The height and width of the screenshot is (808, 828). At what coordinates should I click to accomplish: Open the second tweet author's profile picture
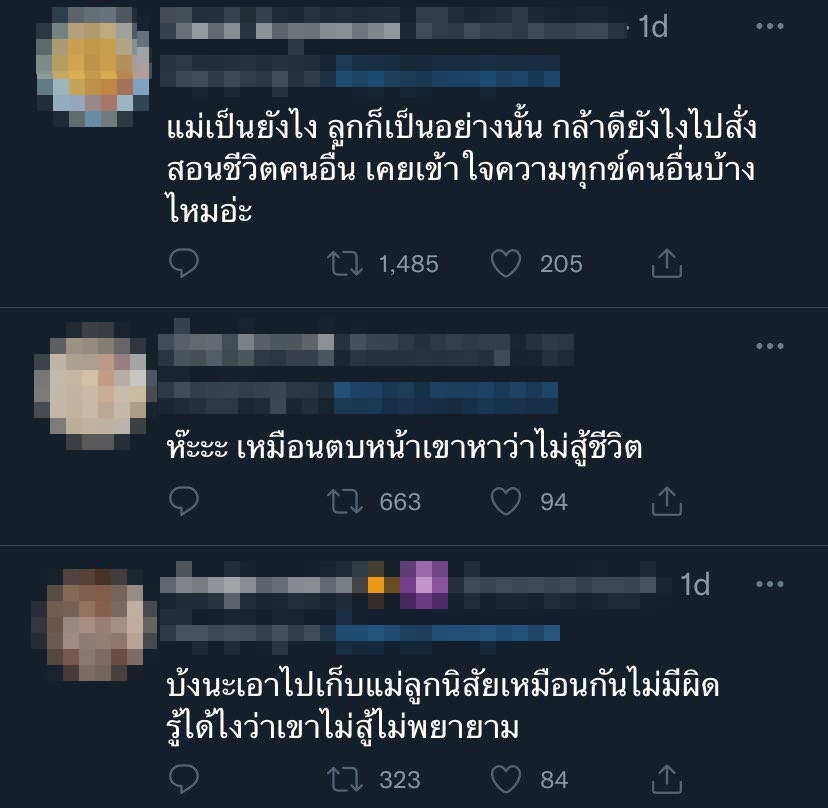[x=95, y=386]
